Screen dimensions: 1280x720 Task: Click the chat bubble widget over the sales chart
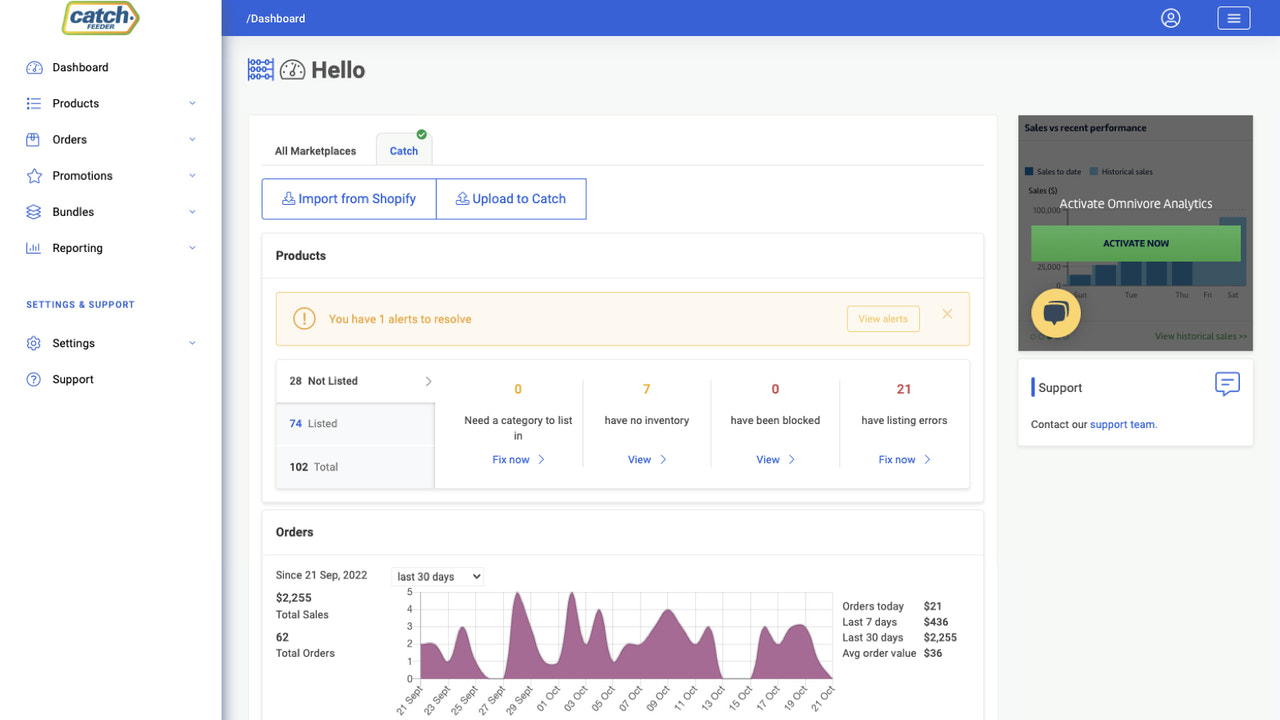tap(1056, 313)
